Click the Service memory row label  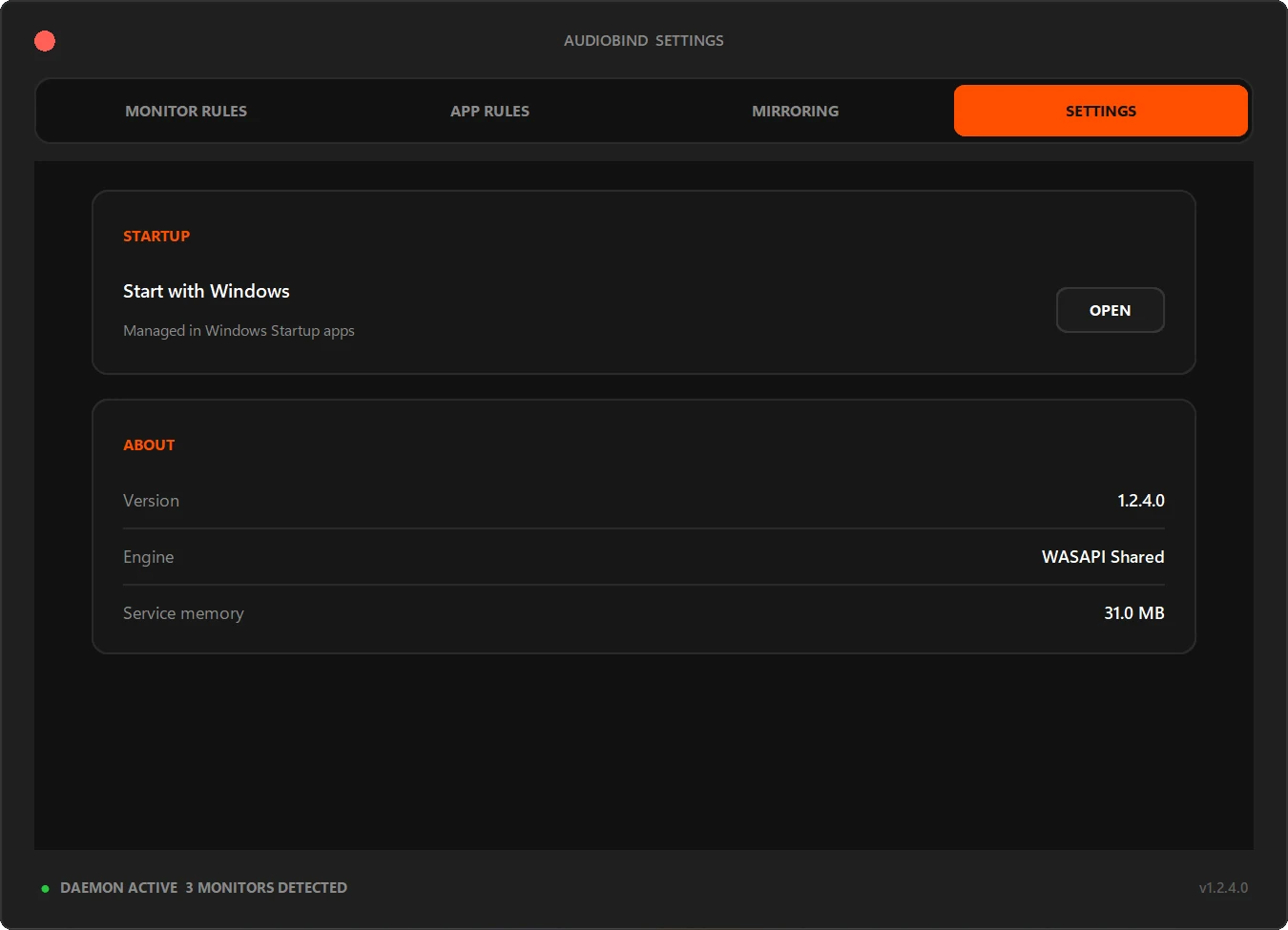coord(183,613)
